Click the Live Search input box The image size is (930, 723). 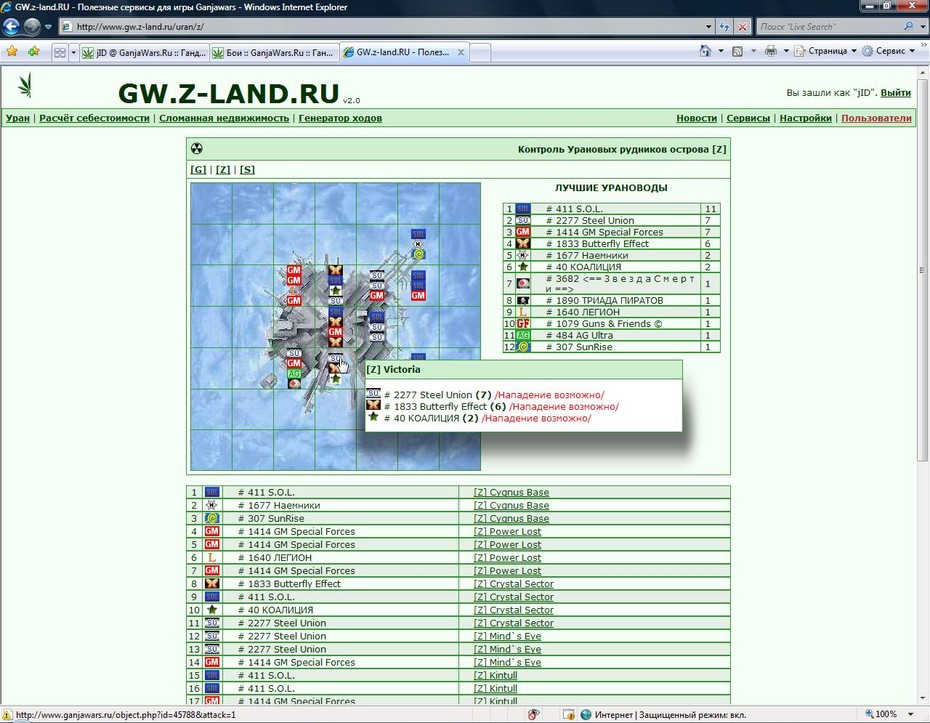click(x=829, y=27)
